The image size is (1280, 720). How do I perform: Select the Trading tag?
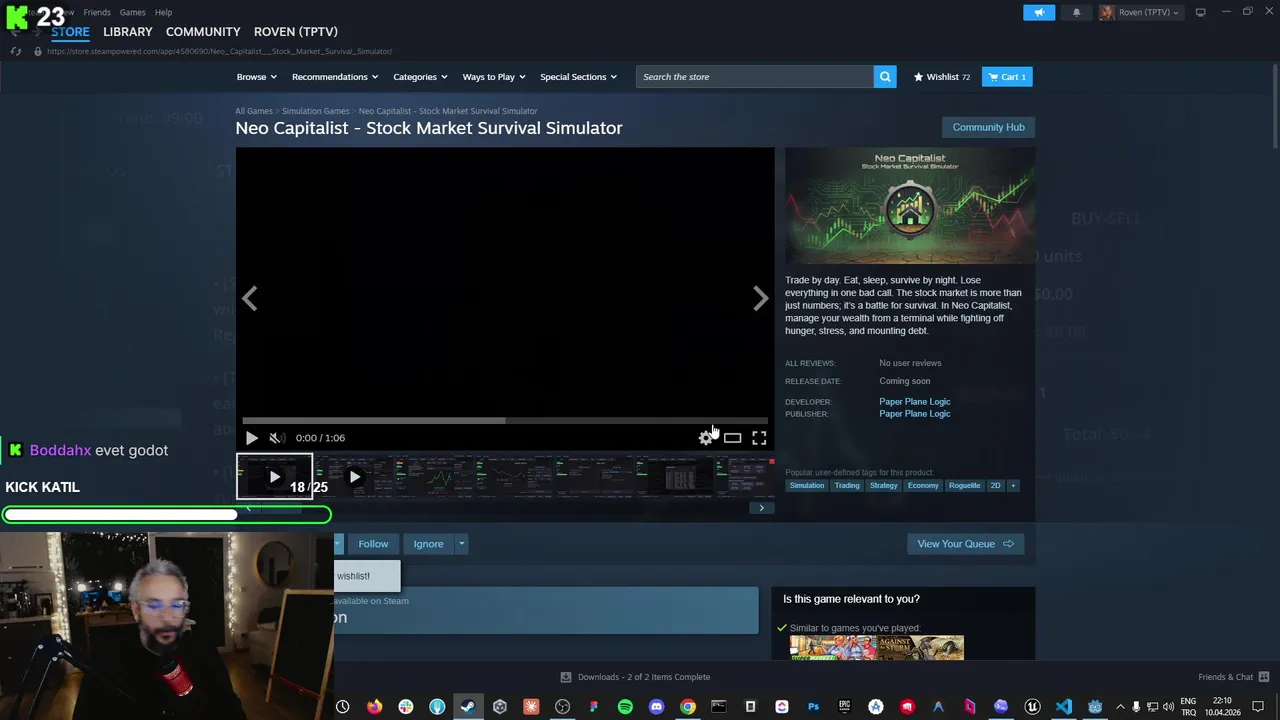pyautogui.click(x=847, y=486)
